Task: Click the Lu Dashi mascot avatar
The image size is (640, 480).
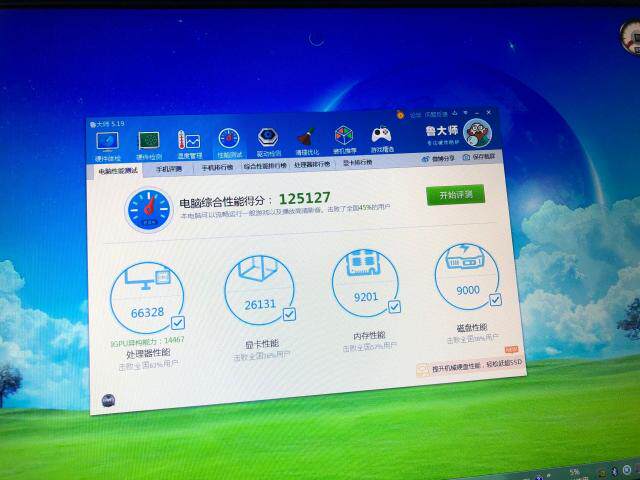Action: coord(477,133)
